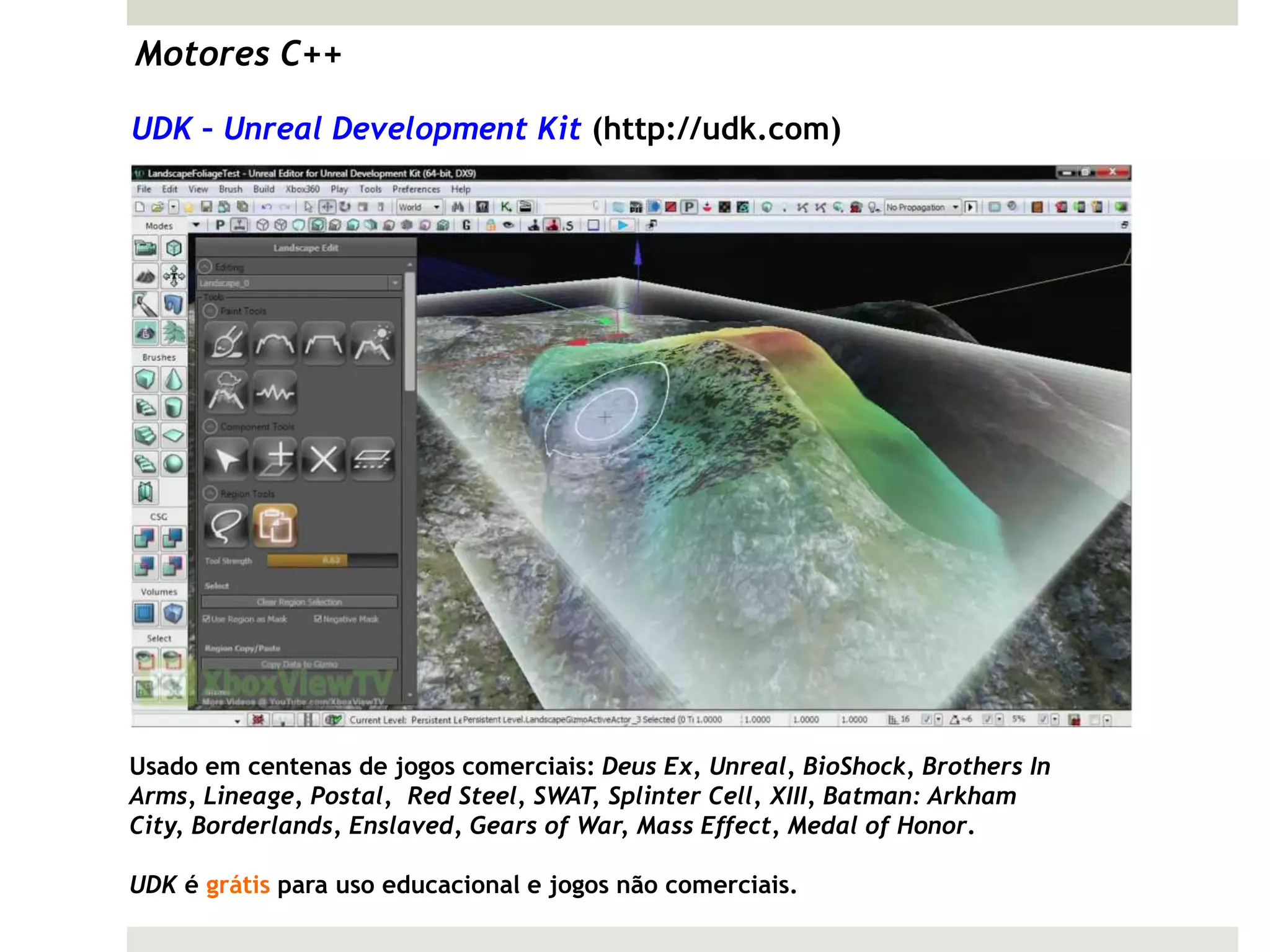The width and height of the screenshot is (1270, 952).
Task: Click the Copy Data to Gizmo button
Action: (x=300, y=664)
